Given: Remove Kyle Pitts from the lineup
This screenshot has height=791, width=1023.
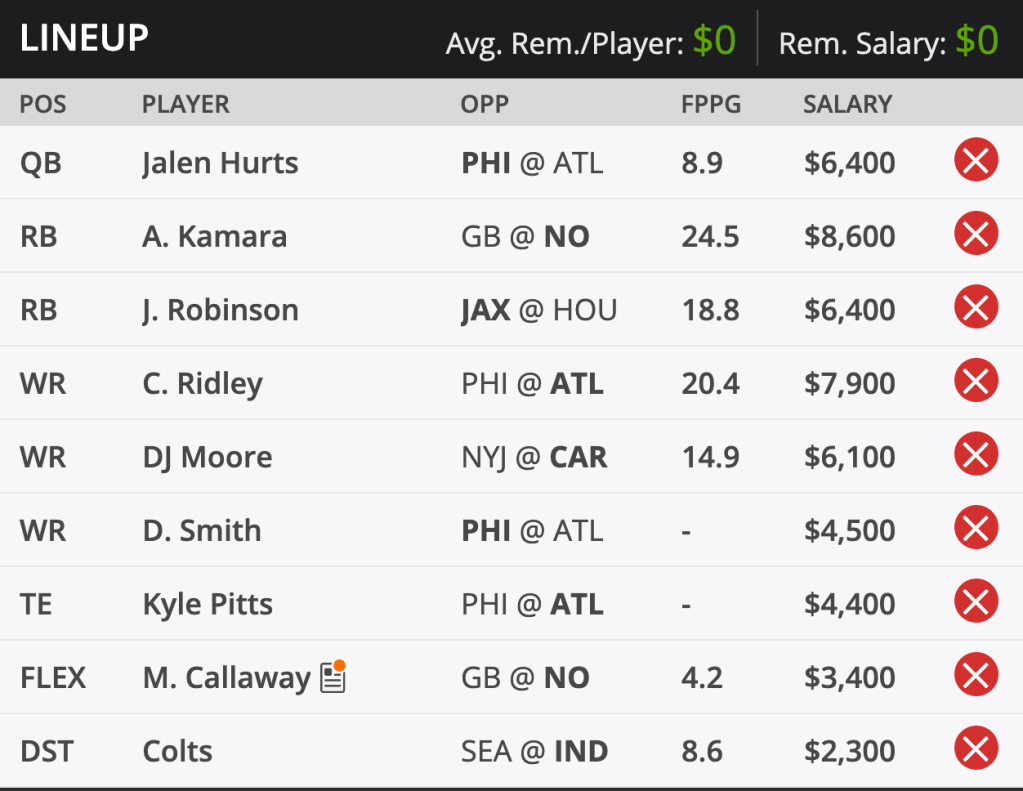Looking at the screenshot, I should click(x=976, y=603).
